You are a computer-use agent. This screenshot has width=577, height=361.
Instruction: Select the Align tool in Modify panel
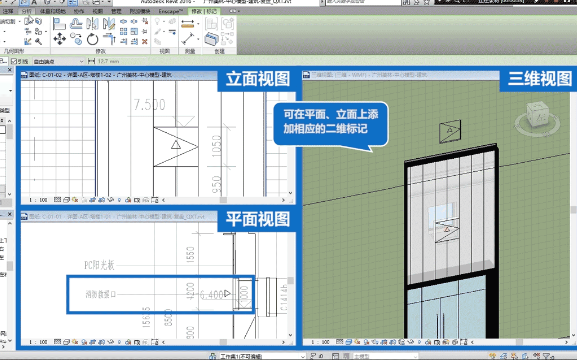[x=59, y=24]
